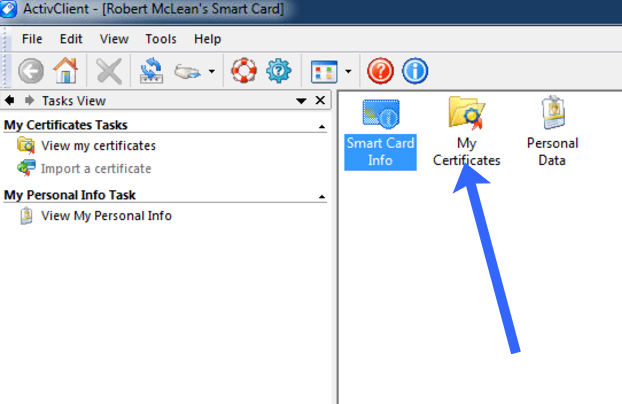Click the smart card reader icon
Viewport: 622px width, 404px height.
click(x=187, y=71)
